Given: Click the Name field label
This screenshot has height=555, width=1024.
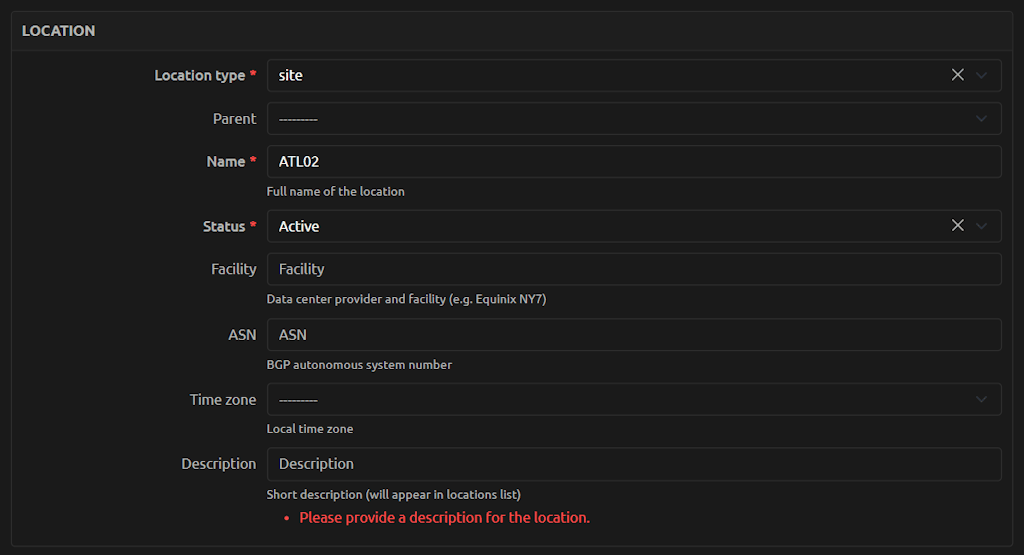Looking at the screenshot, I should [x=225, y=161].
